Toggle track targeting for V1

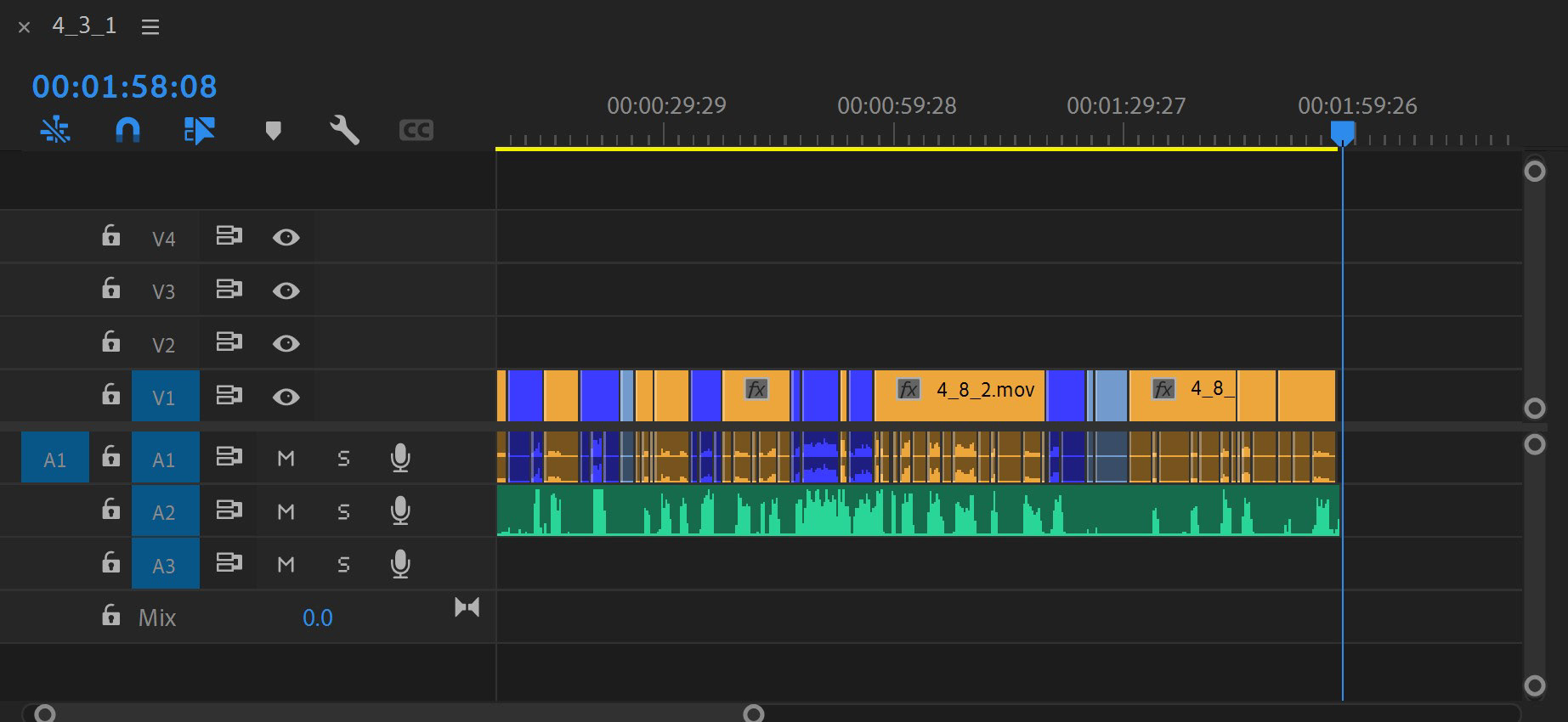(x=165, y=396)
